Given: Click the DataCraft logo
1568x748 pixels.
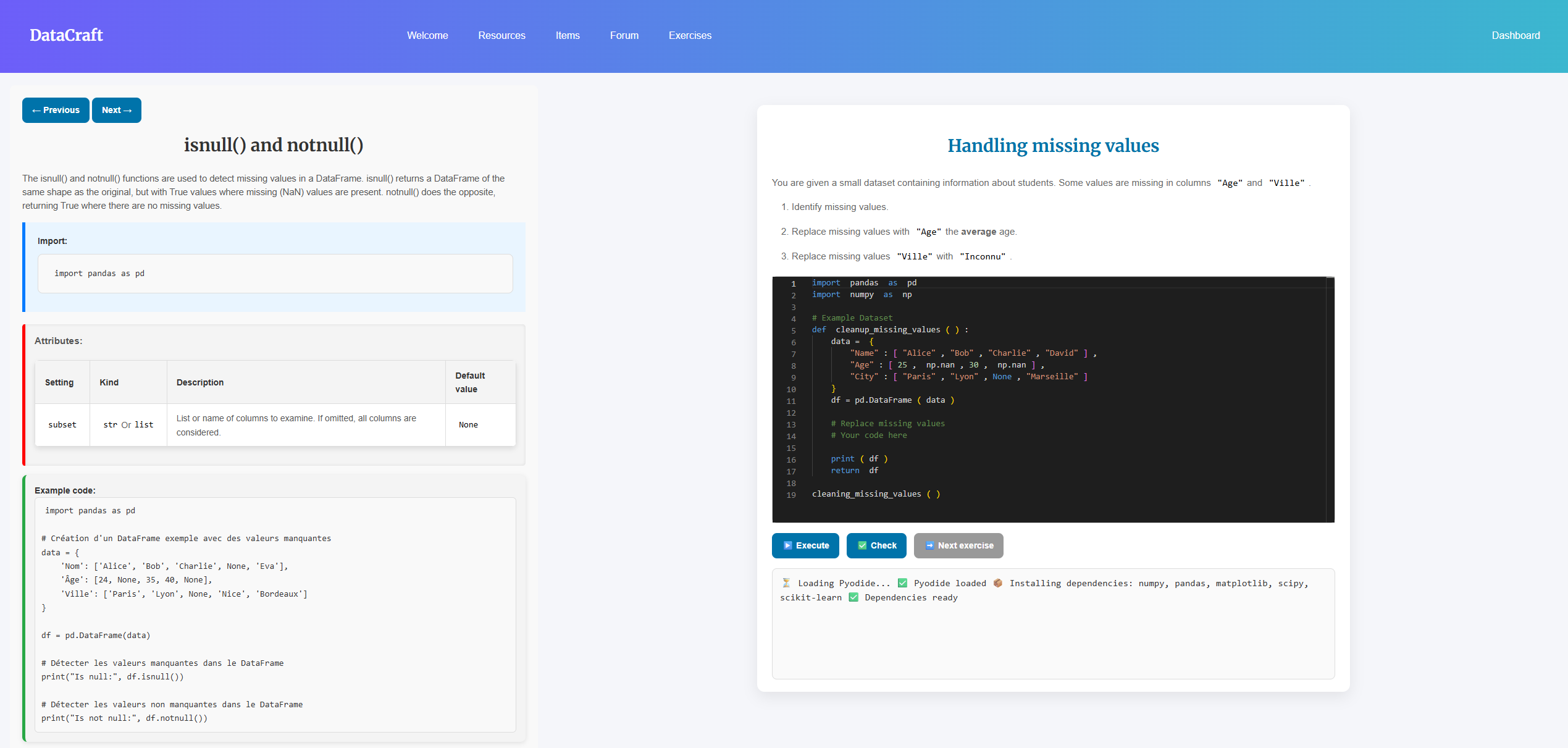Looking at the screenshot, I should (x=67, y=35).
